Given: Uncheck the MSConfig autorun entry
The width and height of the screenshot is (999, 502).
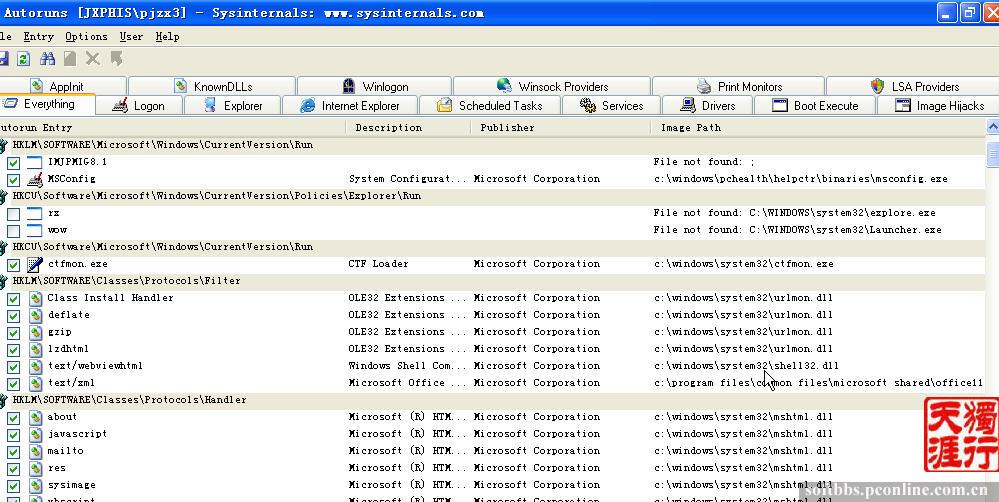Looking at the screenshot, I should 14,180.
